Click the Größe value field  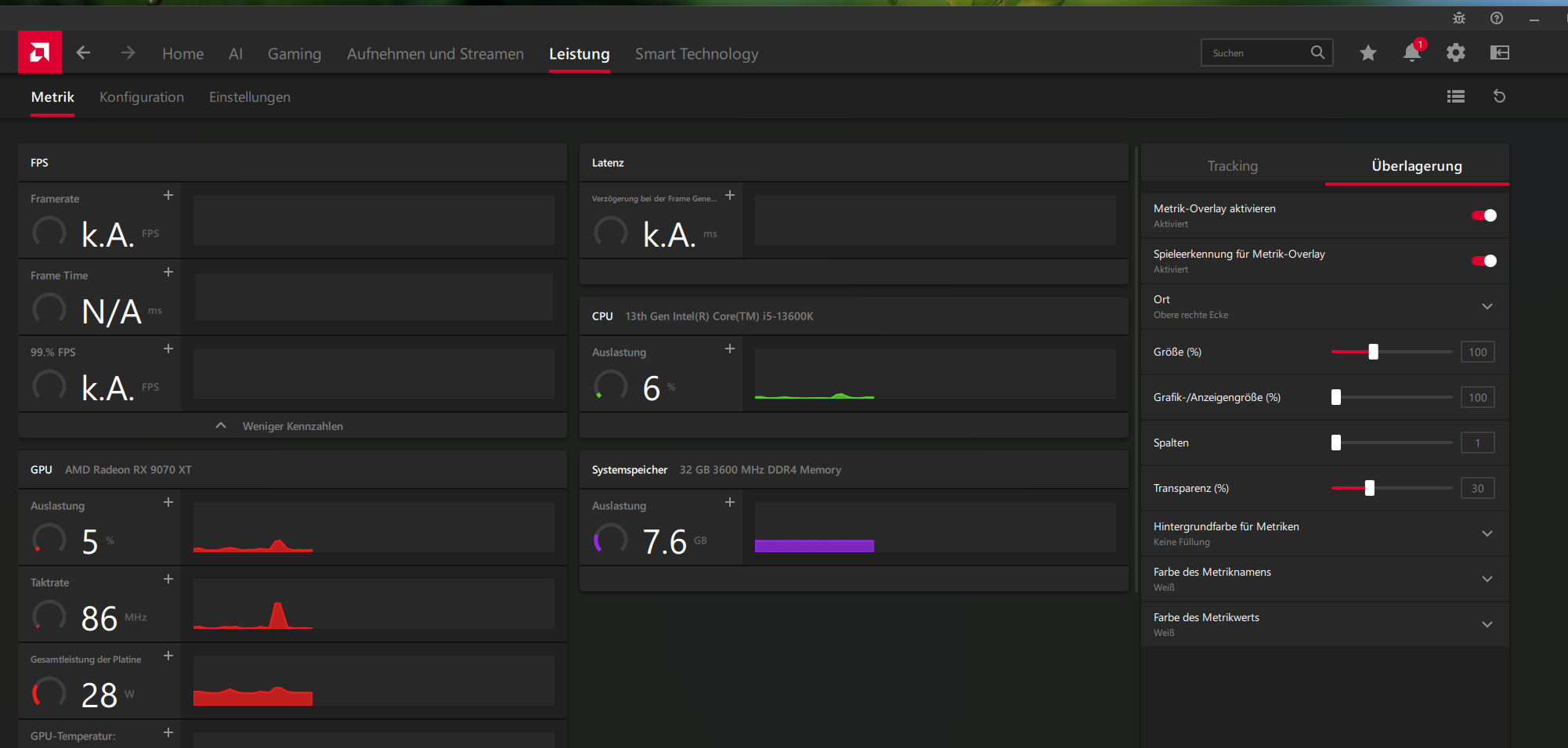1478,352
